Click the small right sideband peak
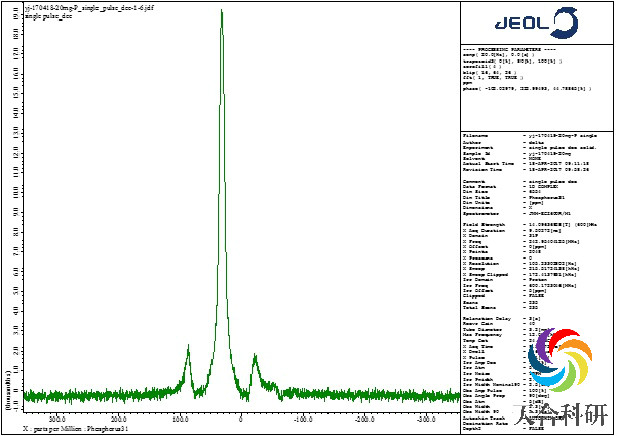 point(256,380)
